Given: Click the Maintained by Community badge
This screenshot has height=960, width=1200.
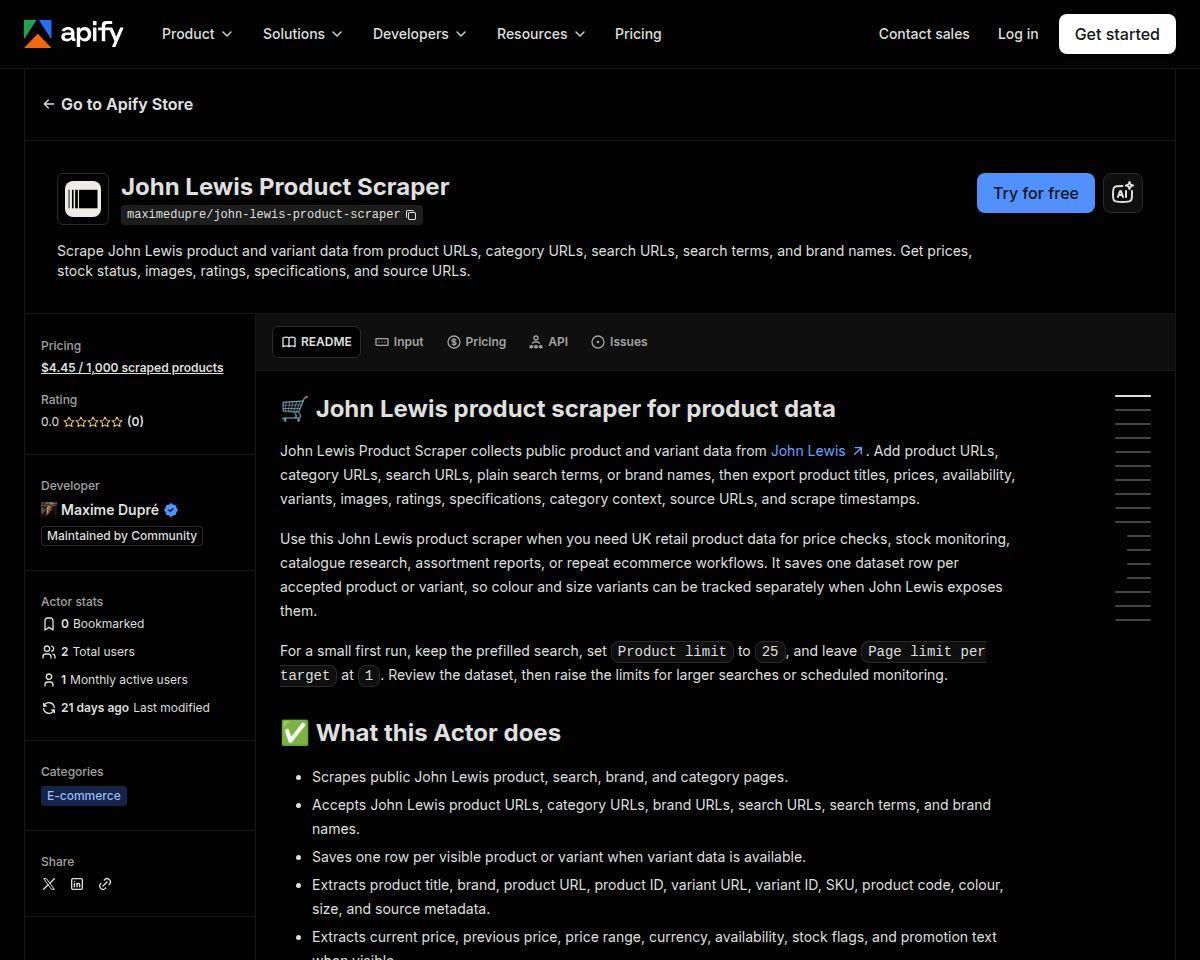Looking at the screenshot, I should pyautogui.click(x=122, y=536).
